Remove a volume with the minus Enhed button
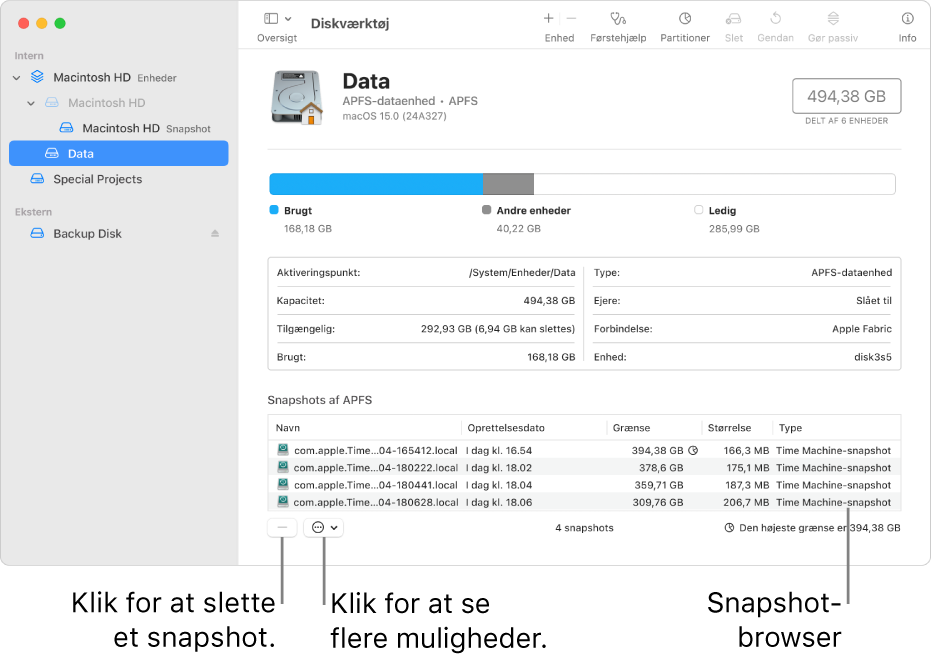The width and height of the screenshot is (931, 662). (571, 19)
